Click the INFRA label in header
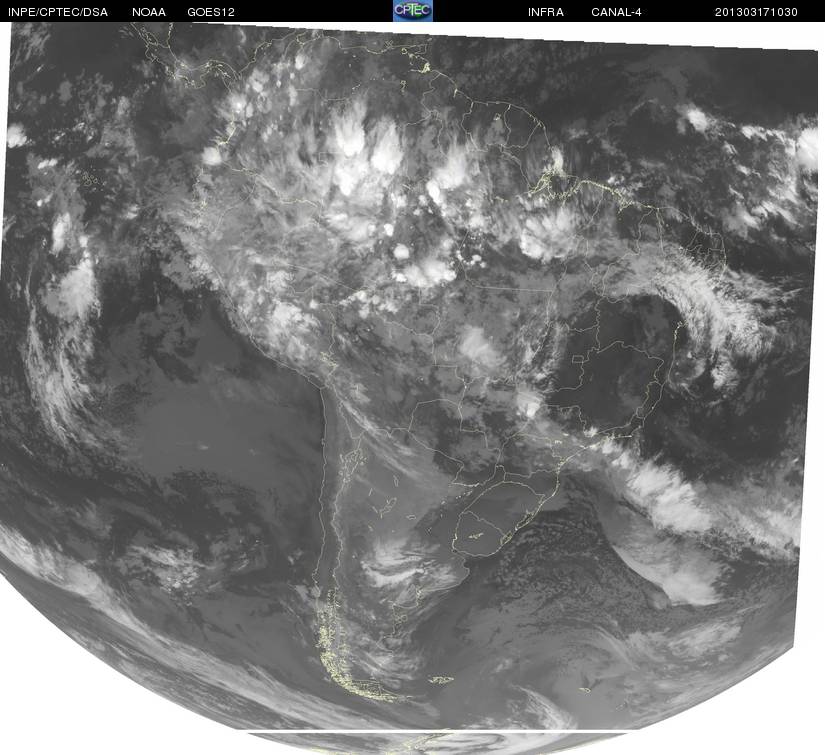 coord(546,12)
